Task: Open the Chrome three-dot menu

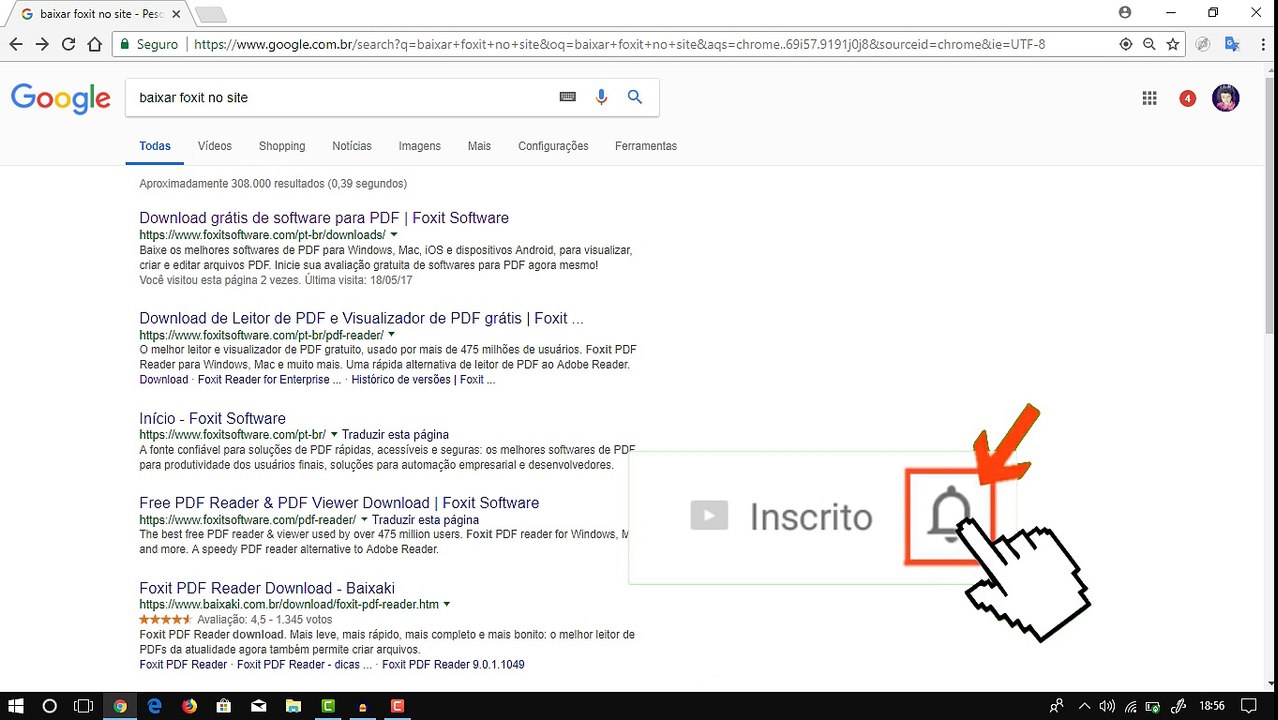Action: 1261,44
